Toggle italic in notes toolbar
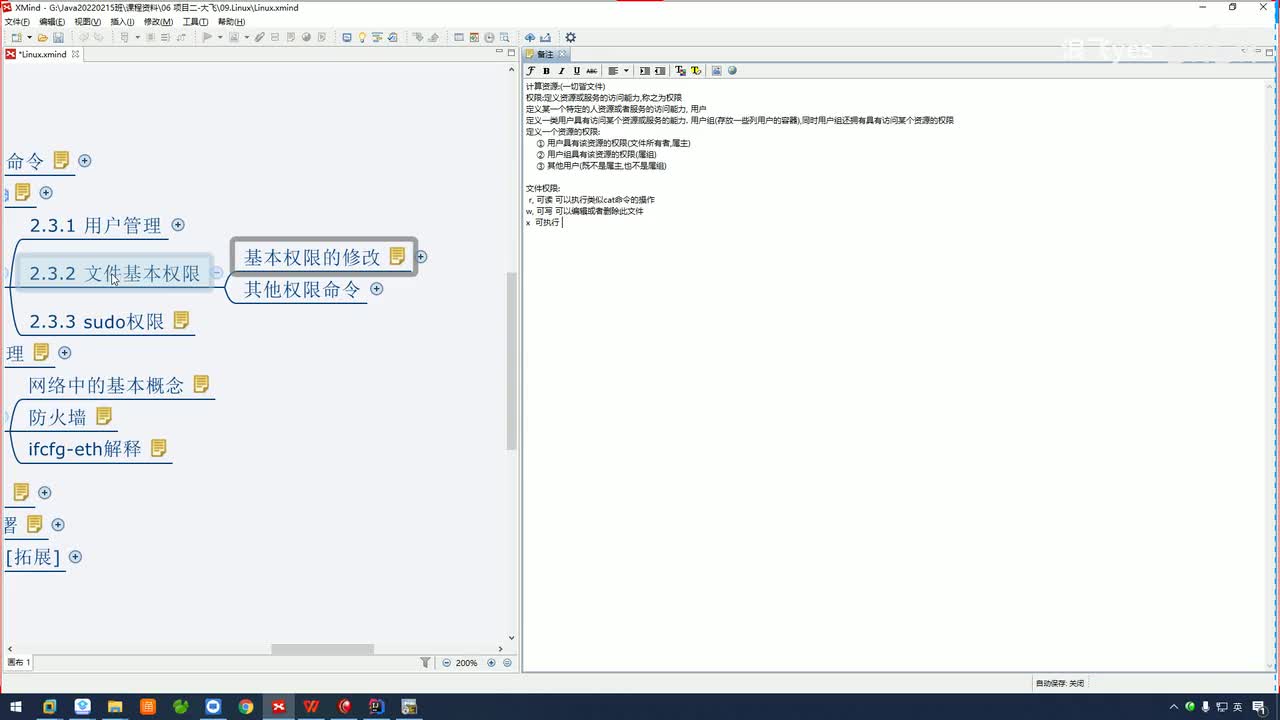The image size is (1280, 720). [x=561, y=71]
